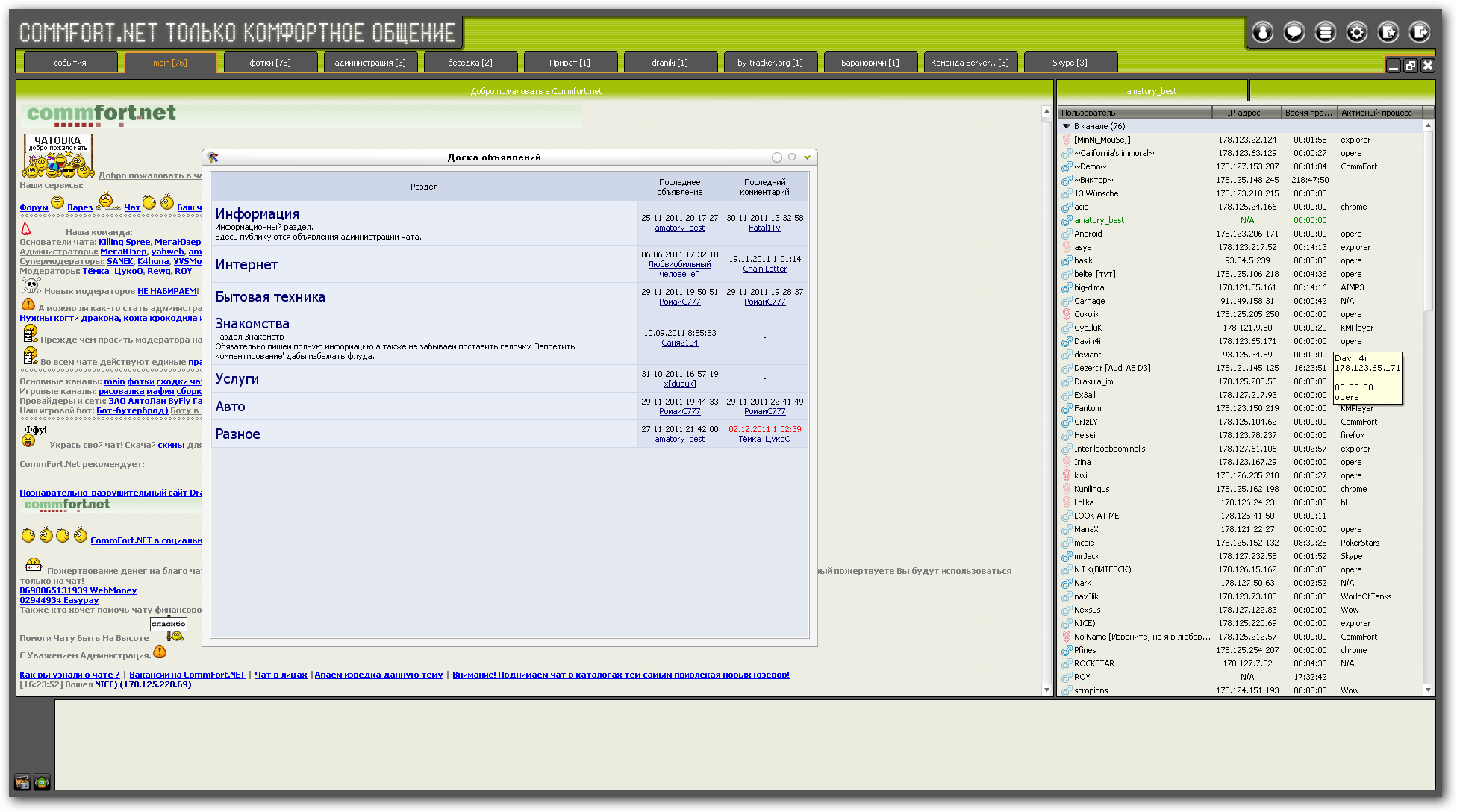
Task: Click the smaller round button in bulletin title bar
Action: point(792,157)
